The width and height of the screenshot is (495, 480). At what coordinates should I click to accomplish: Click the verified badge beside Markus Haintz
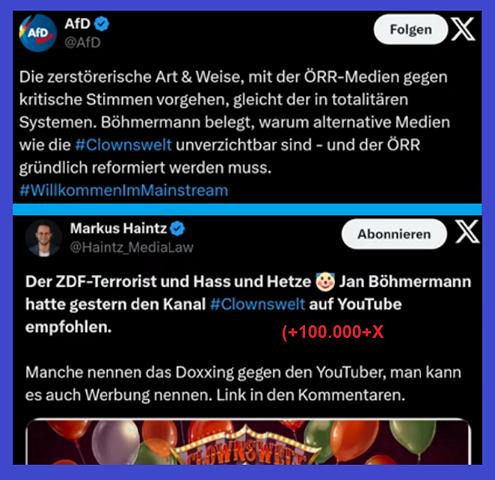177,229
